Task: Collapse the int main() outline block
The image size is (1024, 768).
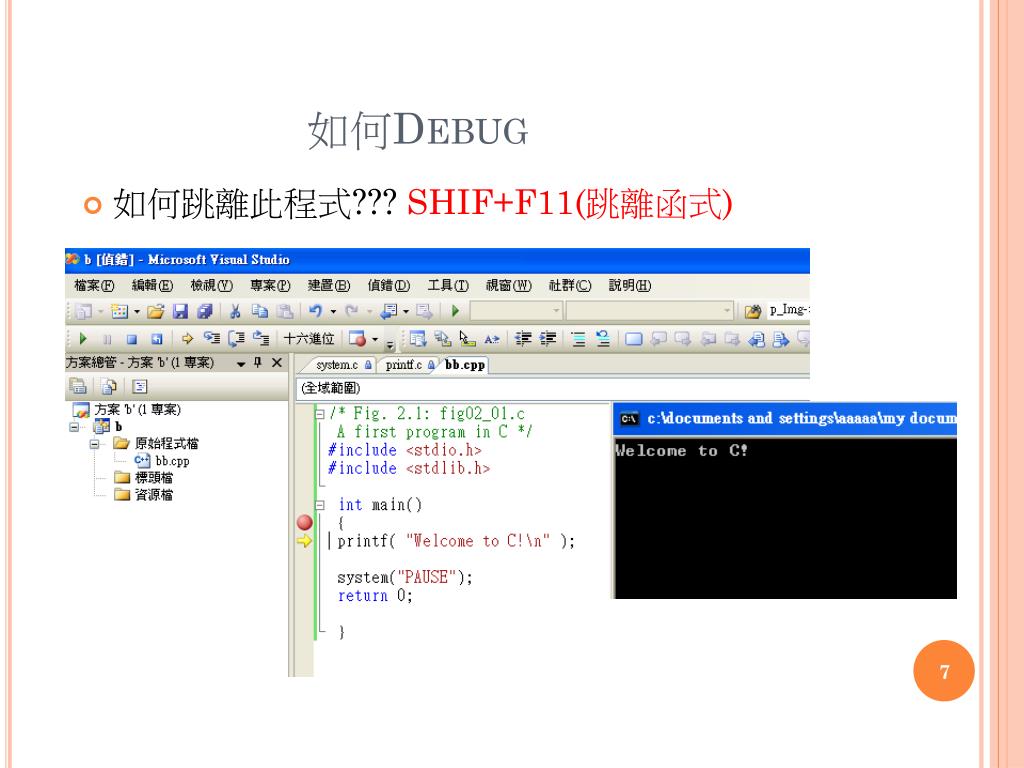Action: 320,505
